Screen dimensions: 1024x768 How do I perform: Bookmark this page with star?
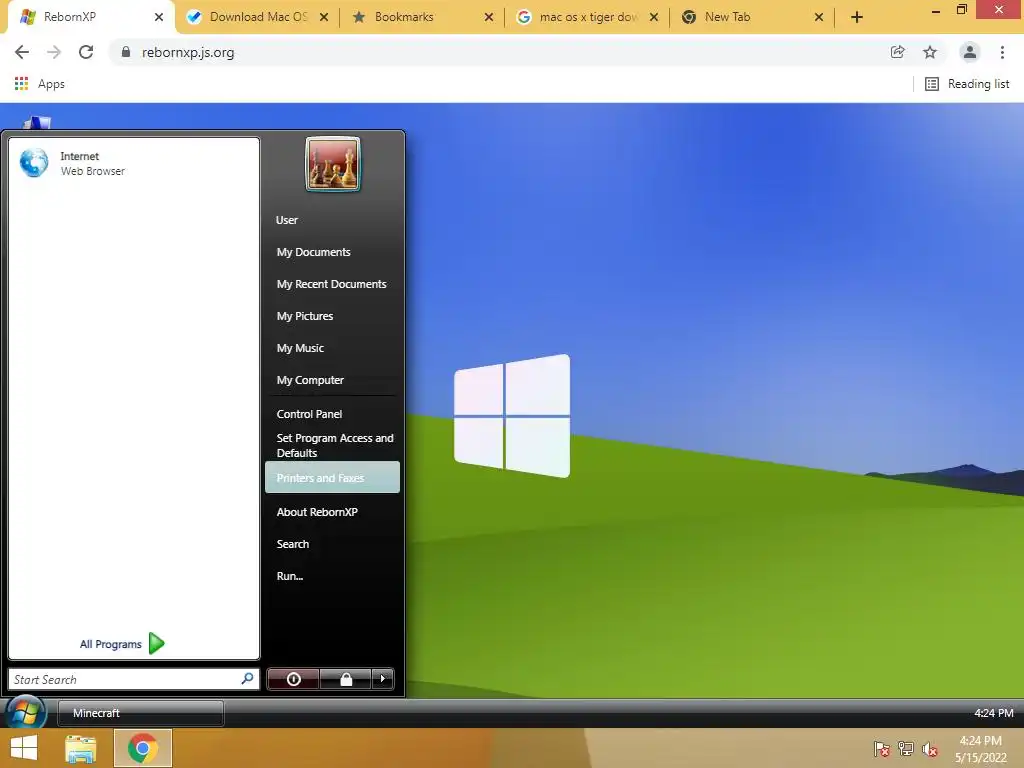(x=930, y=52)
